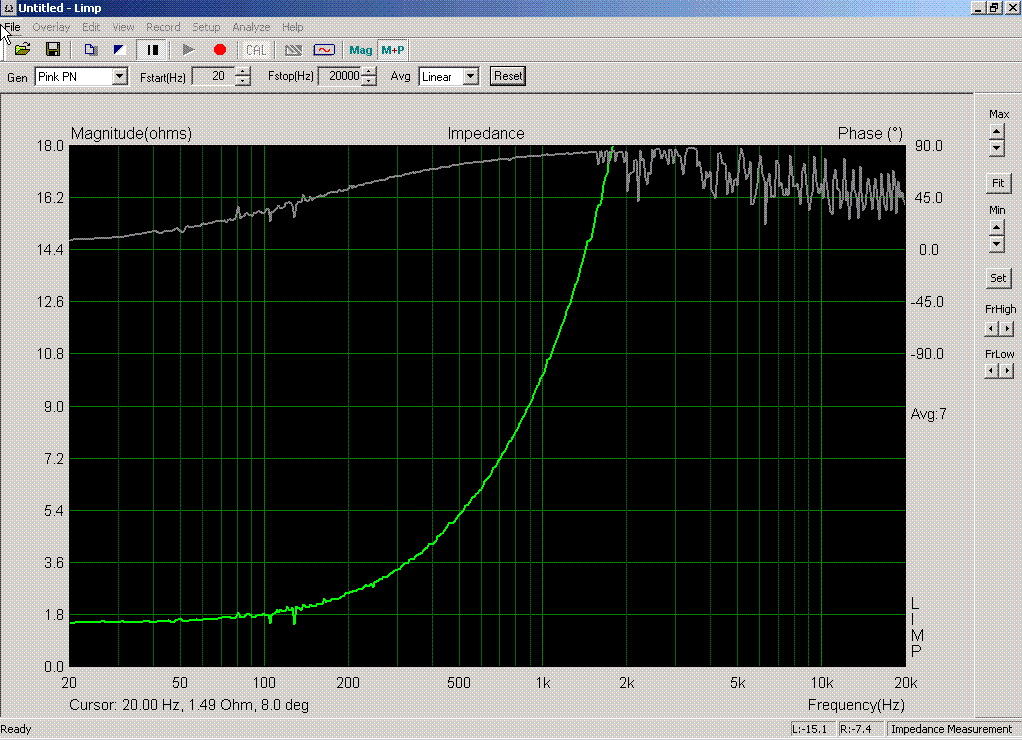Screen dimensions: 1022x740
Task: Click the Phase (°) axis label
Action: point(870,133)
